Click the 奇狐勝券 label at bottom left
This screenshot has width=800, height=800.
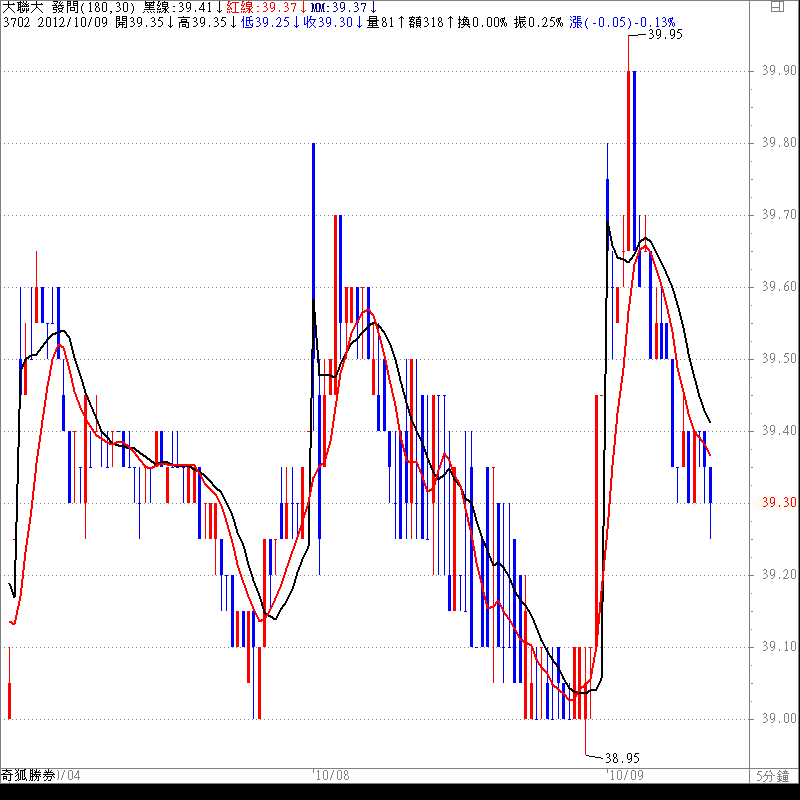click(28, 776)
